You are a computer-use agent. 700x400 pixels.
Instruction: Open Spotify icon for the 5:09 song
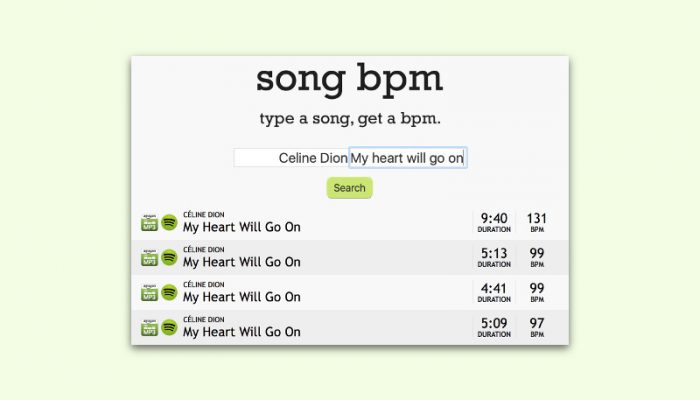pos(169,327)
